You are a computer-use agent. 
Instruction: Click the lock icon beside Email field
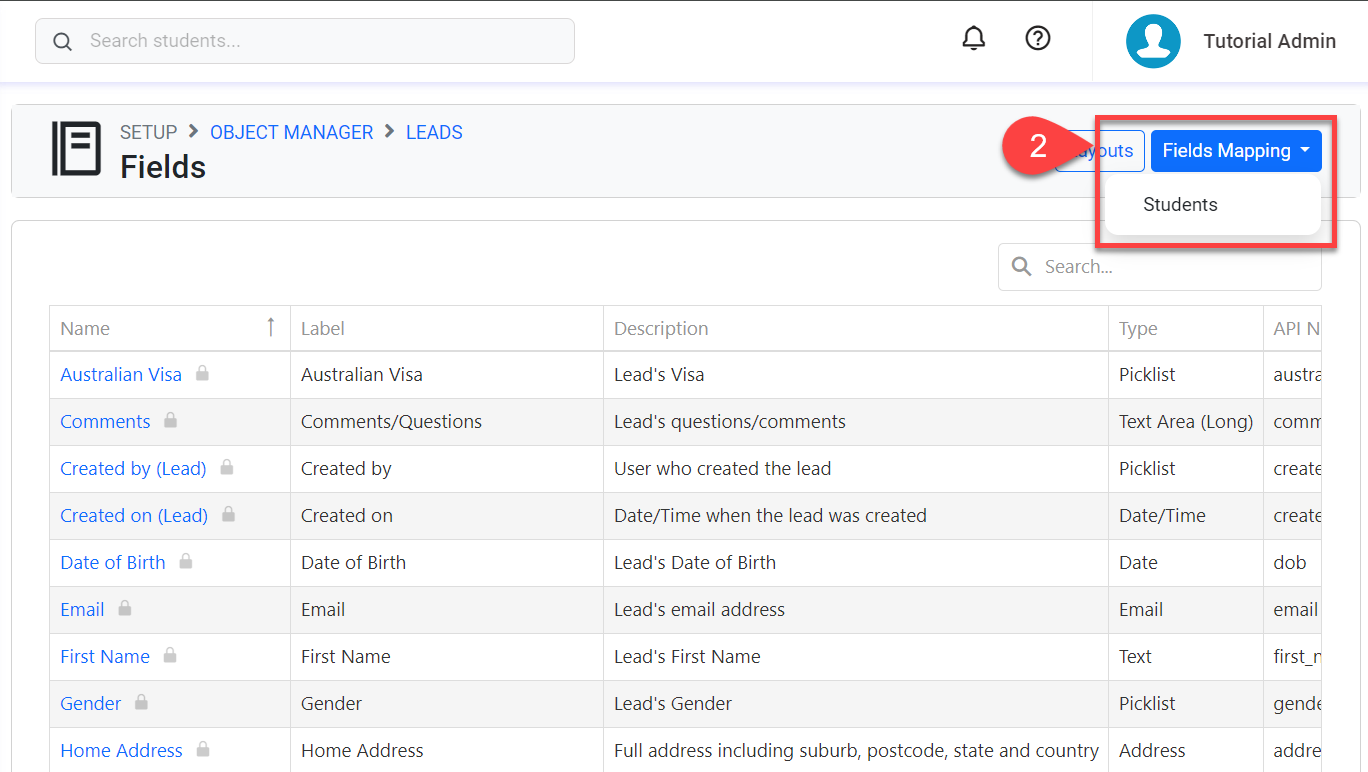pyautogui.click(x=125, y=608)
